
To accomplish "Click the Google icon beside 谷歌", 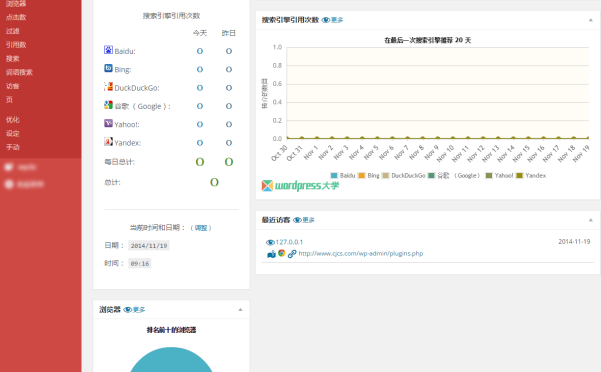I will [x=108, y=105].
